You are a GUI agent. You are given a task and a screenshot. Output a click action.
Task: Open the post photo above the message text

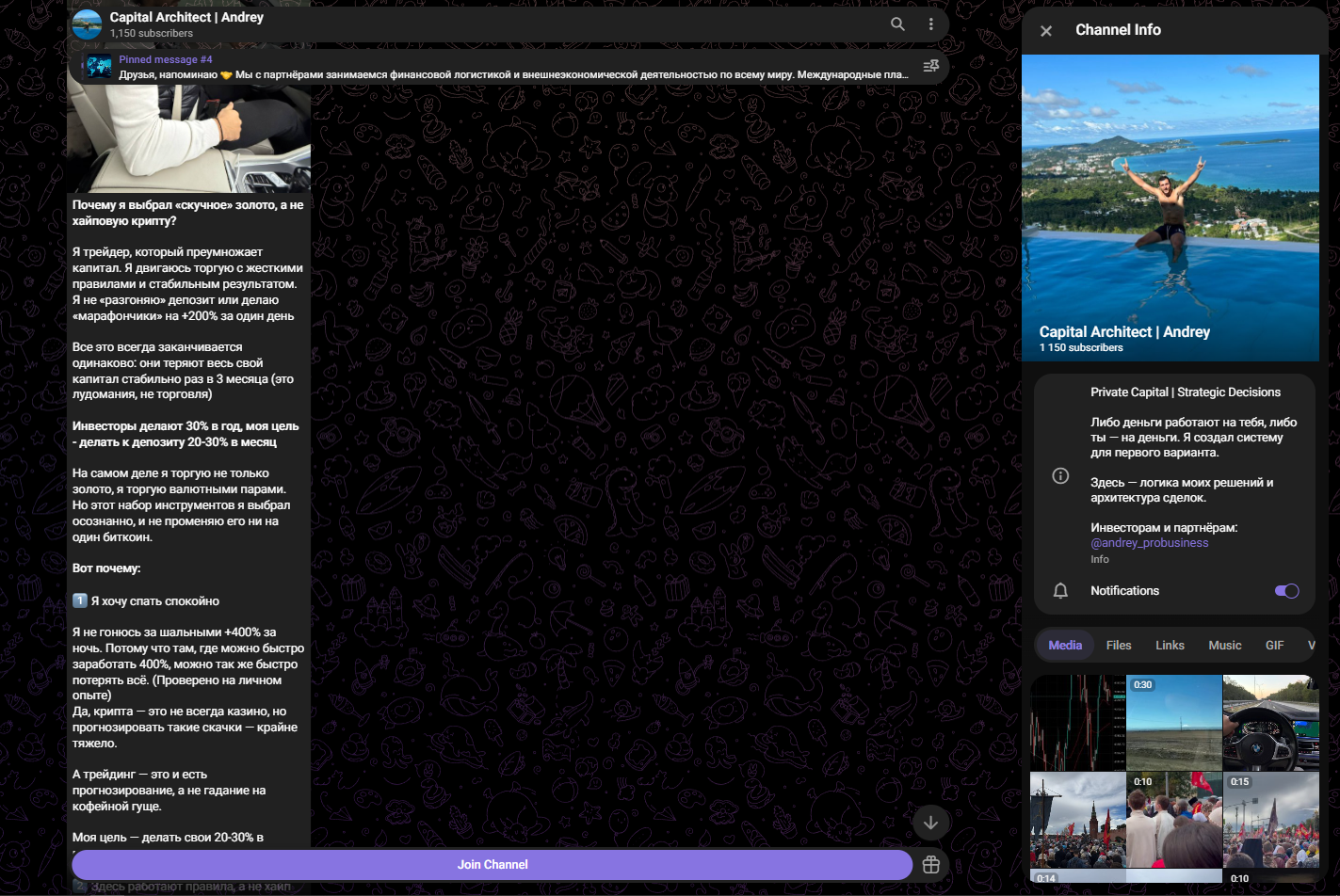[188, 137]
